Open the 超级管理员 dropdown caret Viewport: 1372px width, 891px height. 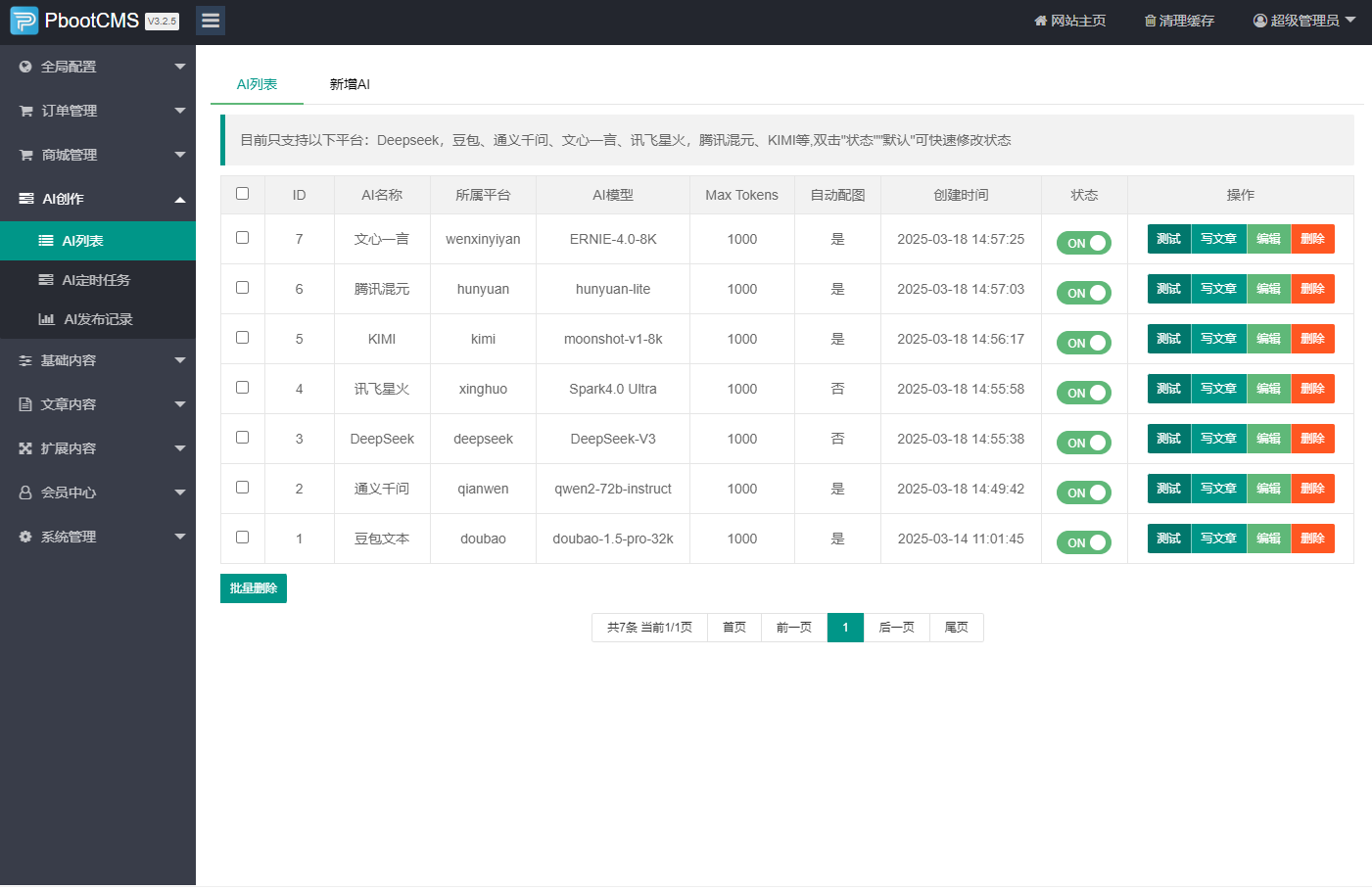tap(1350, 21)
